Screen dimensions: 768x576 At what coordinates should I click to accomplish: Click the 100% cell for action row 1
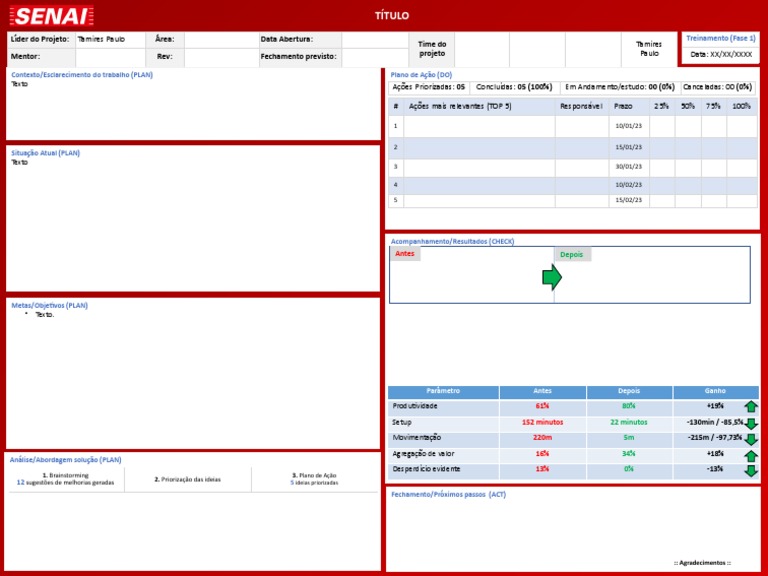741,126
